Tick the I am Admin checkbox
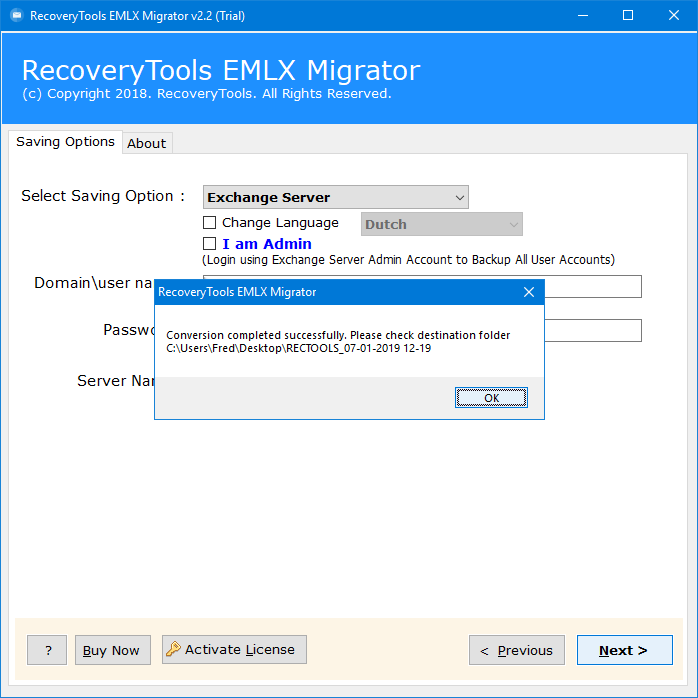This screenshot has height=698, width=698. click(209, 243)
